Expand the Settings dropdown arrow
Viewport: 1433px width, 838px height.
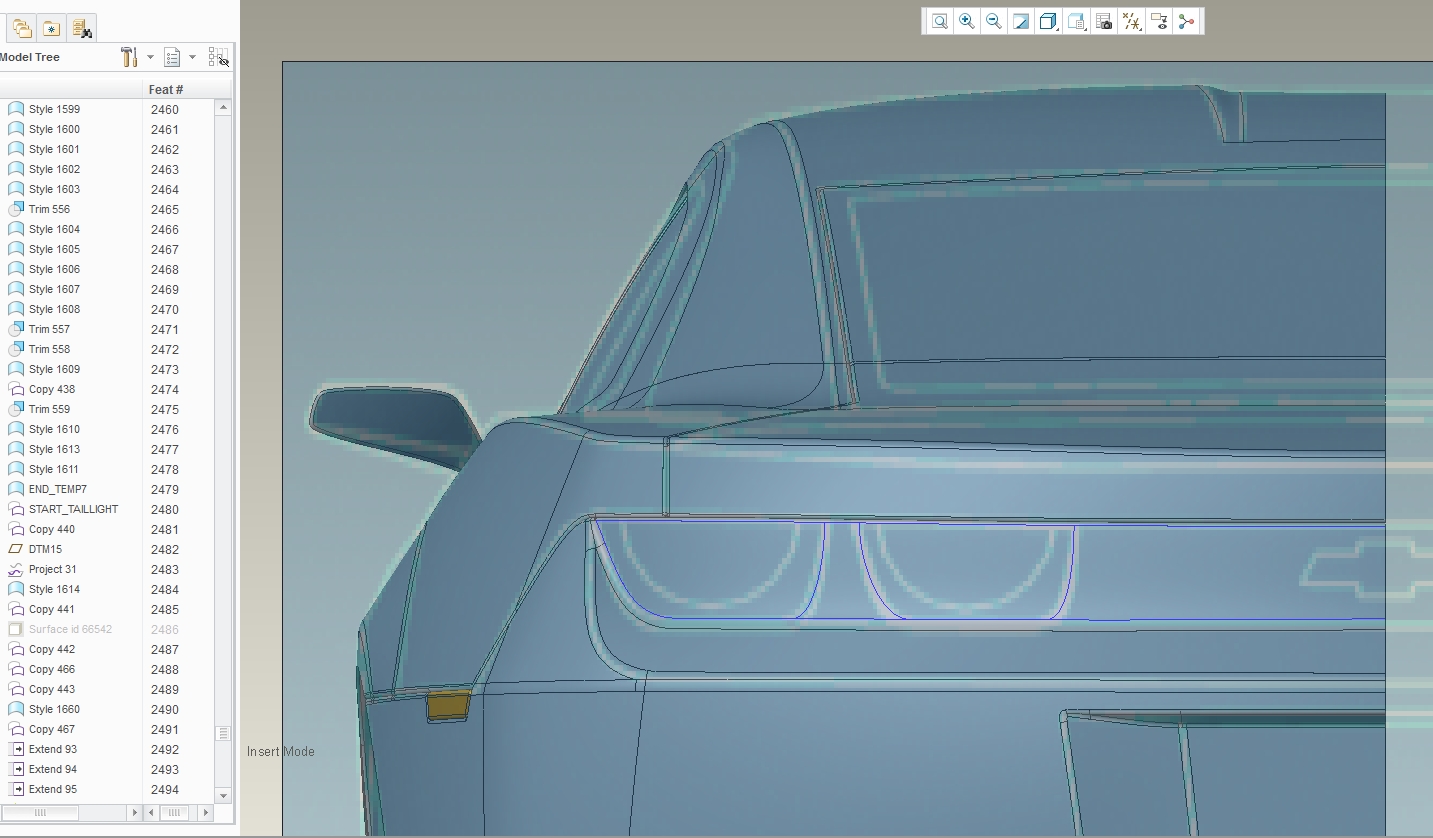click(150, 57)
